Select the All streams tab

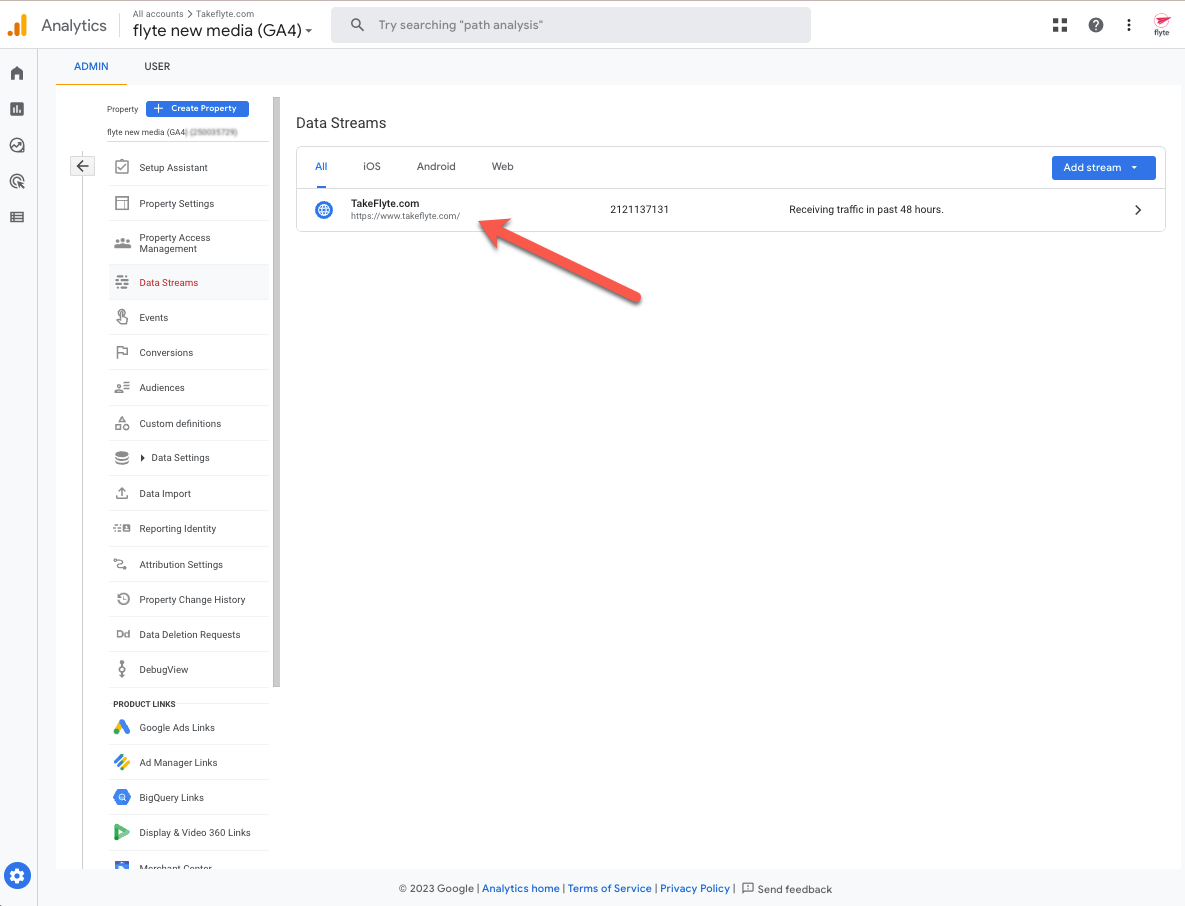coord(321,166)
